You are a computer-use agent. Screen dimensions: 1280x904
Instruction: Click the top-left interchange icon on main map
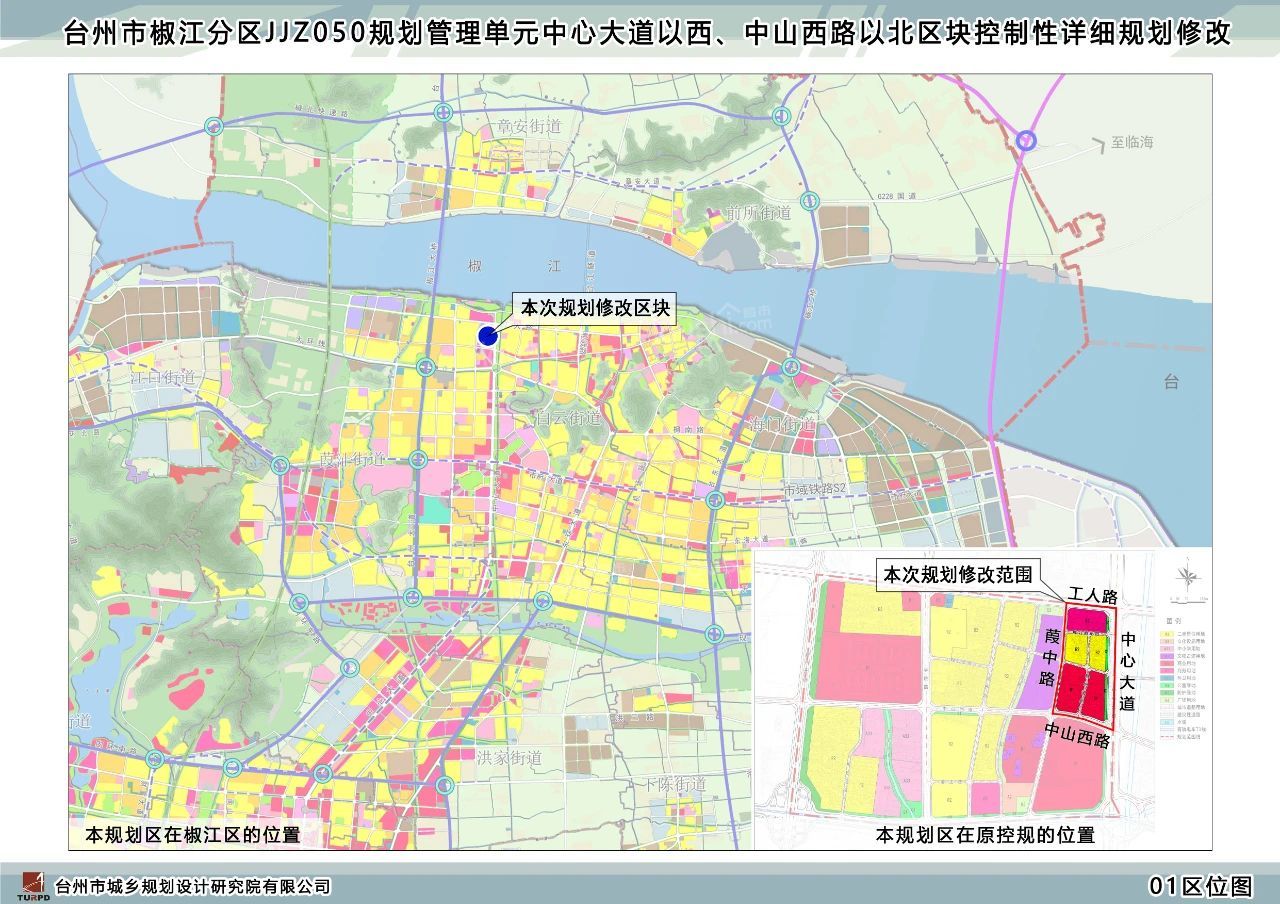(x=212, y=126)
